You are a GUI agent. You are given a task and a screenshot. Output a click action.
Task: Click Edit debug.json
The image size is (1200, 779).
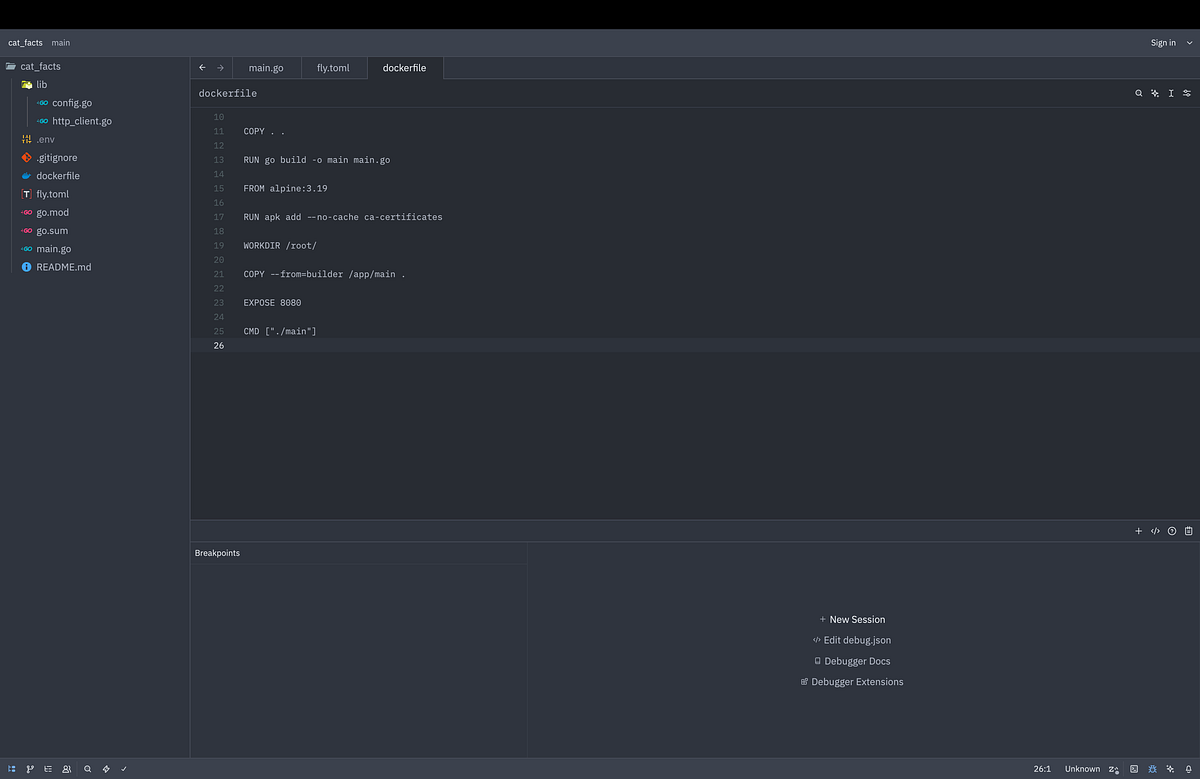(852, 640)
